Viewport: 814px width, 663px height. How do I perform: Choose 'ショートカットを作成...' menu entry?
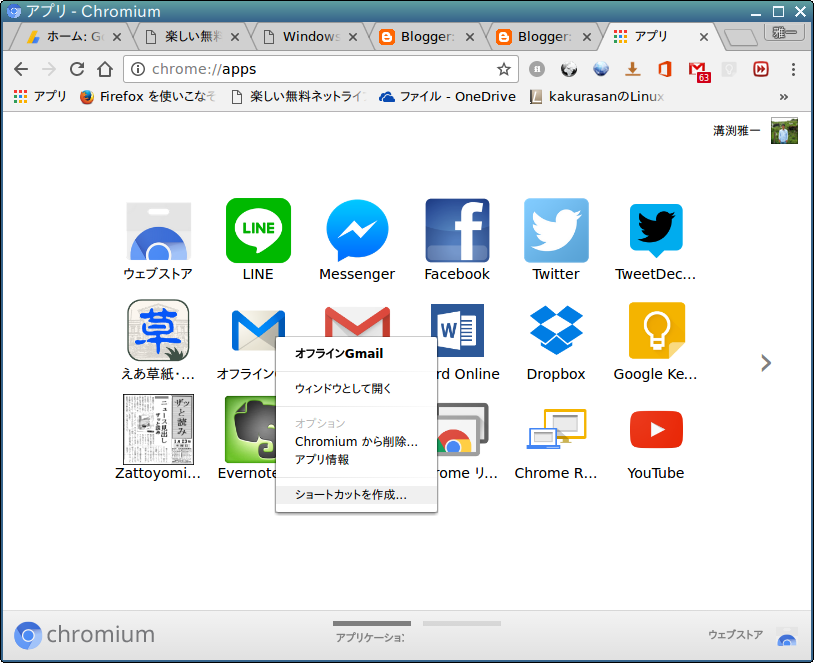356,495
